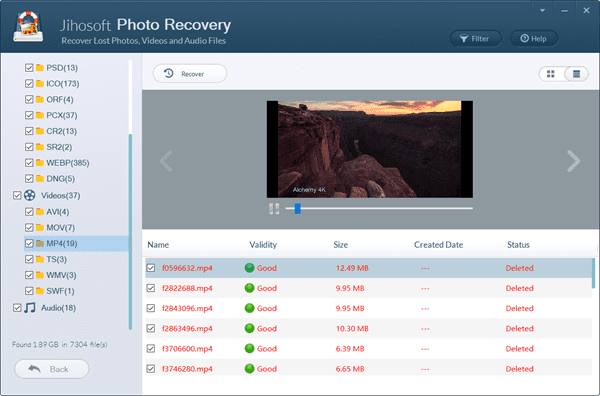
Task: Go back with the Back button
Action: point(52,369)
